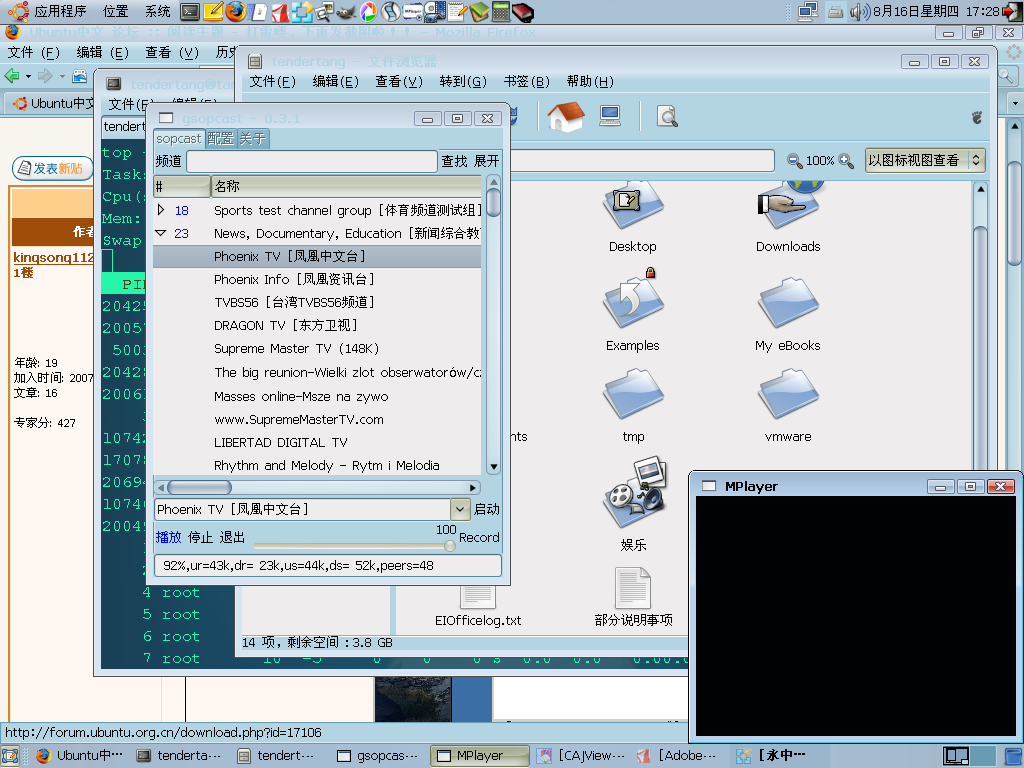Open the Picasa colorful pinwheel launcher

click(x=368, y=12)
